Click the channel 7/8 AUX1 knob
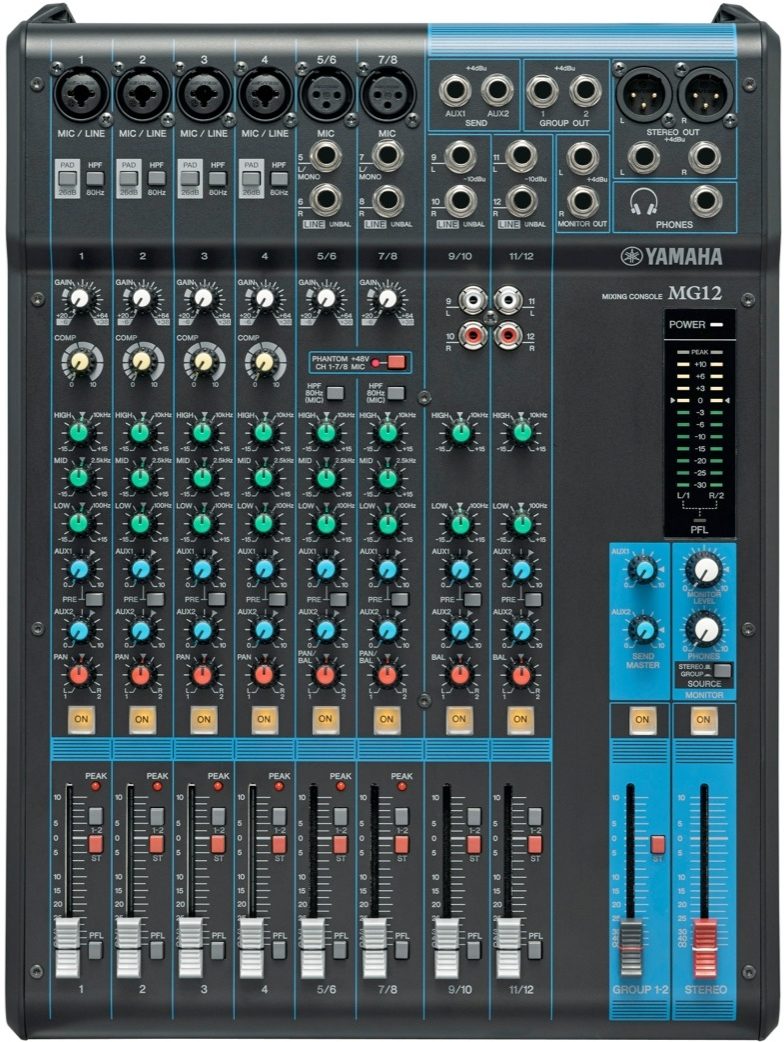 coord(387,570)
